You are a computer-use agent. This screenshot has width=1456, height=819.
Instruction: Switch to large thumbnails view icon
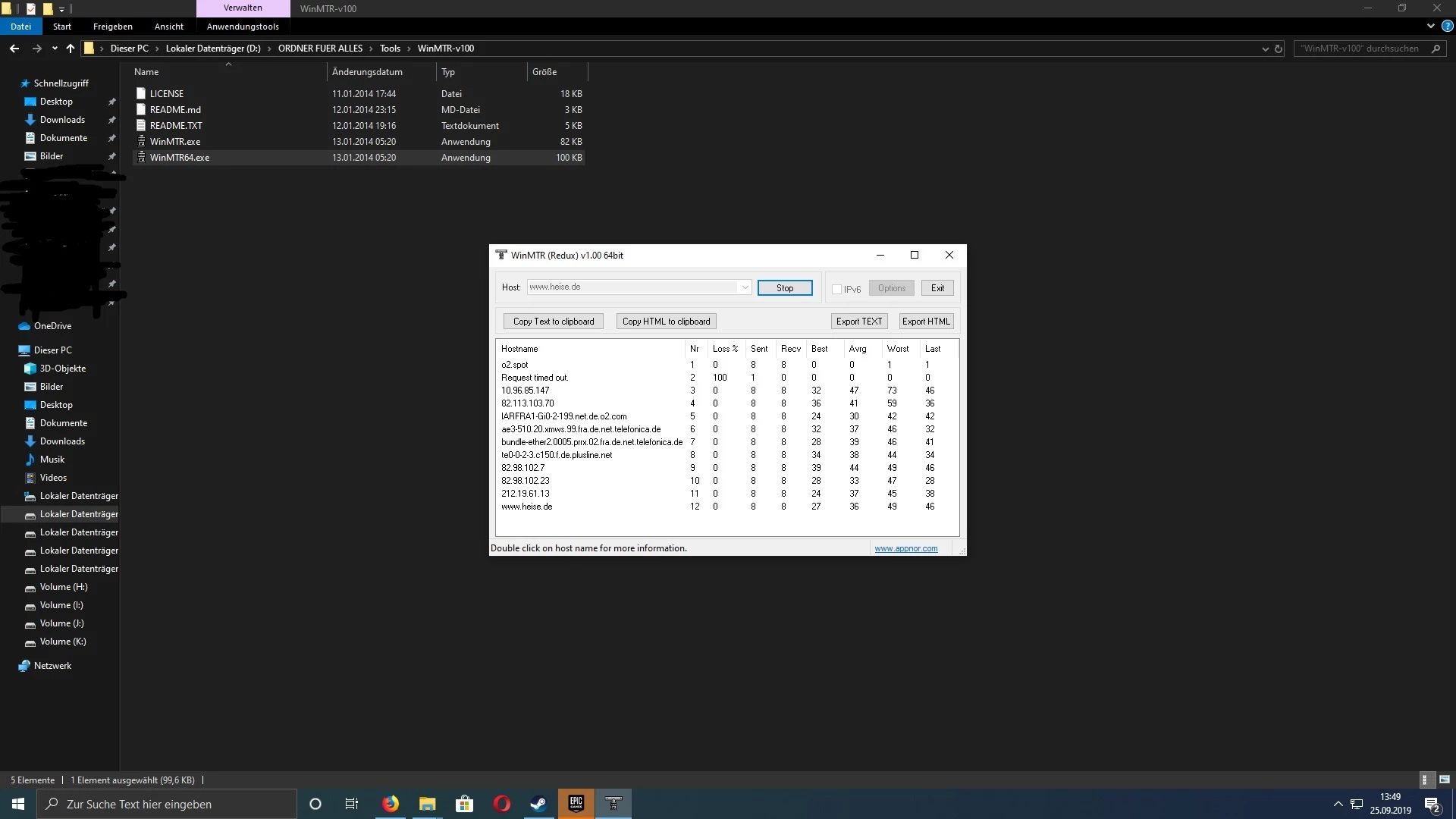point(1444,780)
